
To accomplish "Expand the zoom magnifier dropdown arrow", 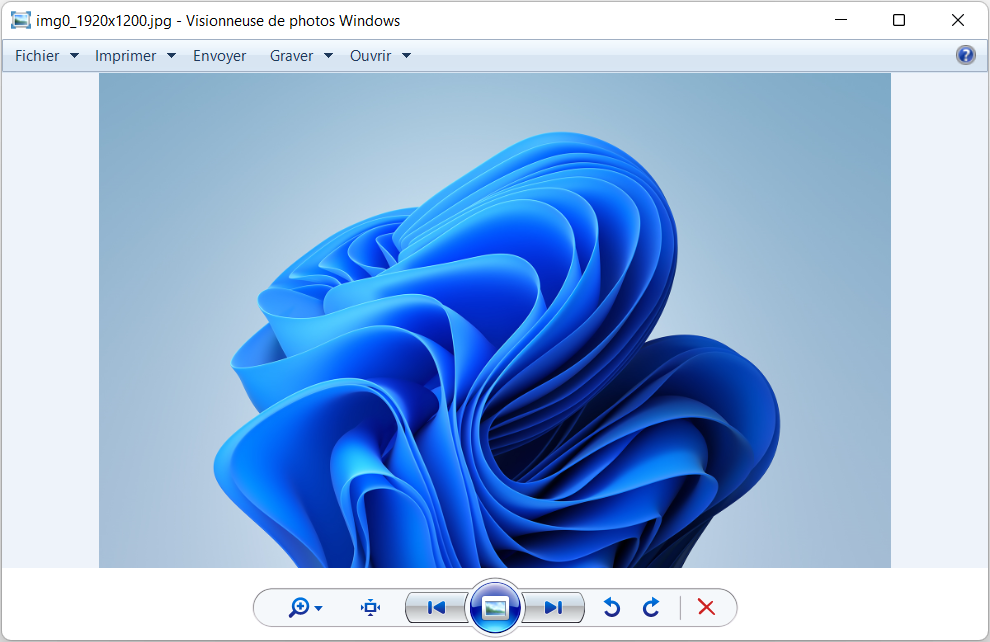I will tap(318, 609).
